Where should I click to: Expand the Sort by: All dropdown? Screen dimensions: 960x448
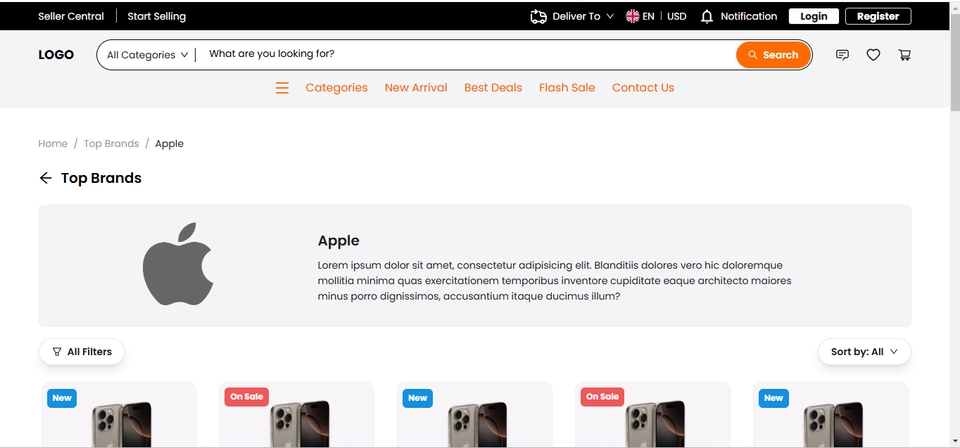tap(864, 352)
